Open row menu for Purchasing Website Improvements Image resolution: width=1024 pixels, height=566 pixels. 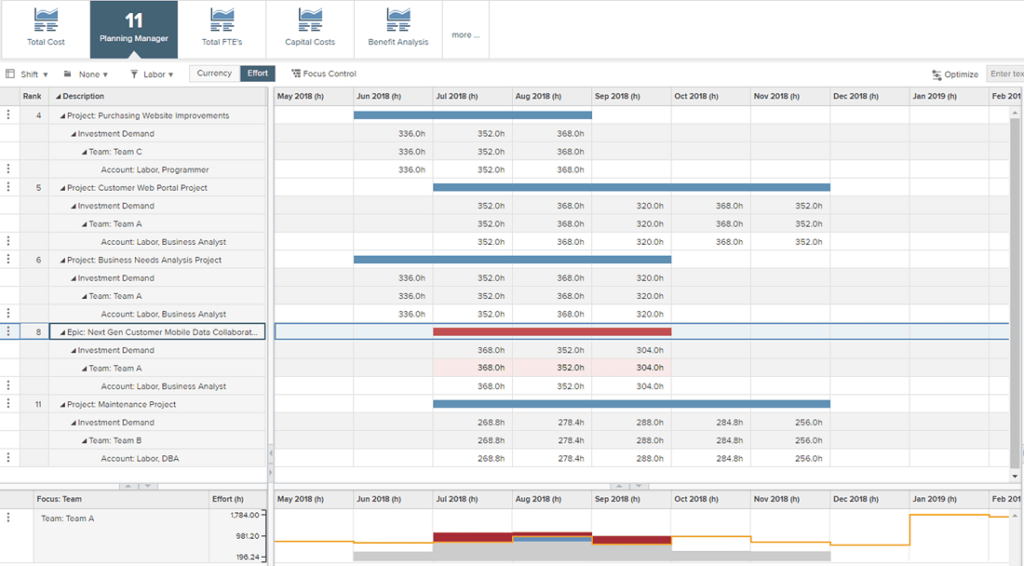pos(9,116)
